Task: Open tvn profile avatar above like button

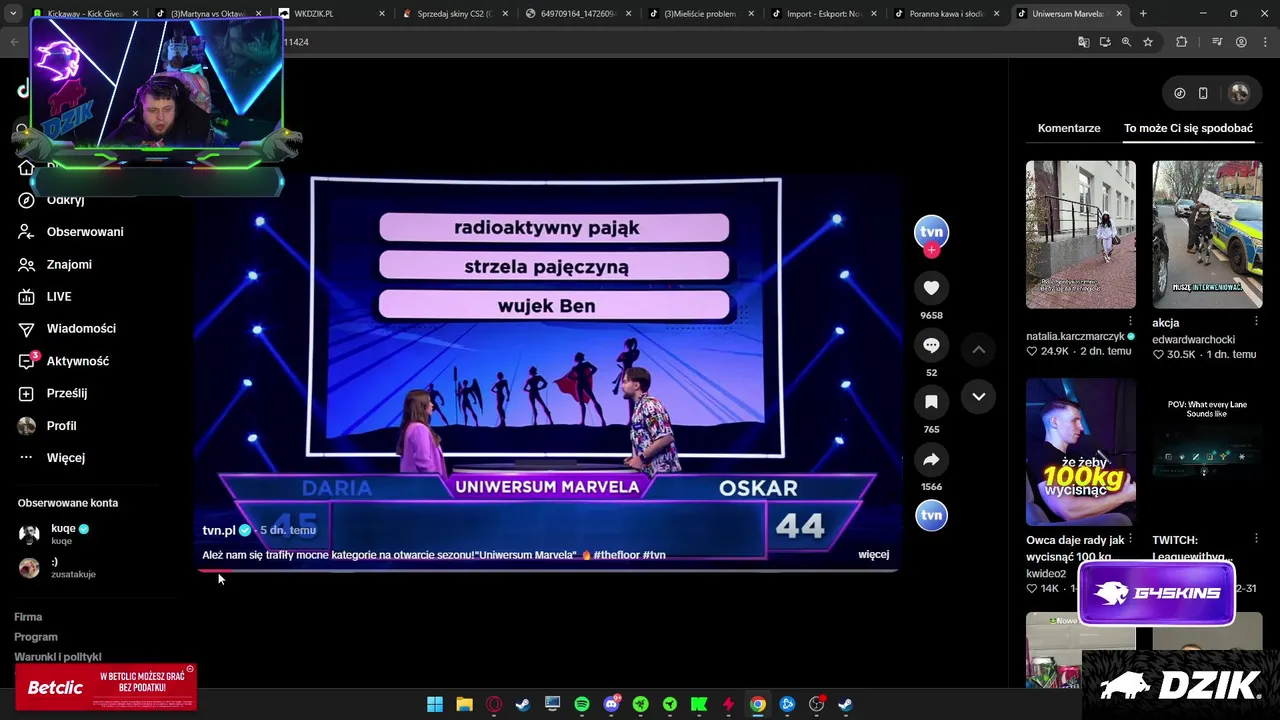Action: click(931, 232)
